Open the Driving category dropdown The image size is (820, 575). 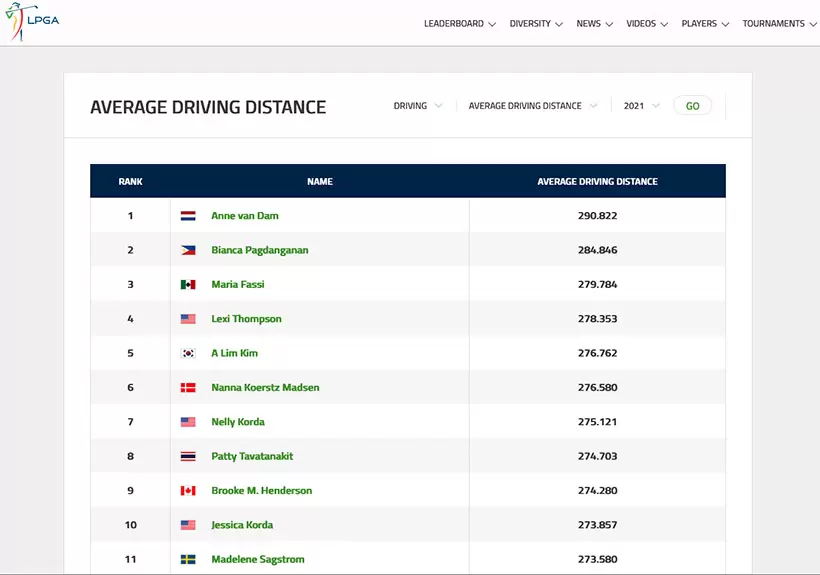417,106
